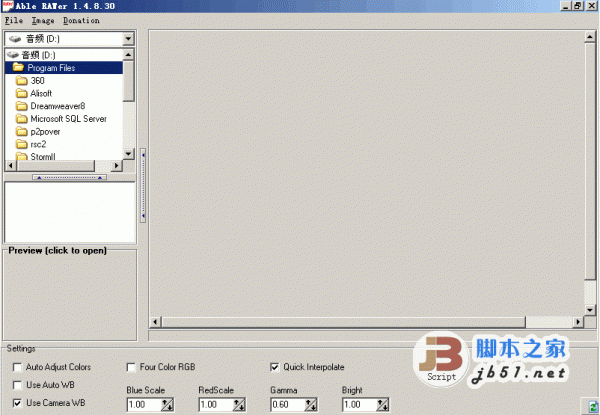Click the RedScale spinner arrows

point(239,405)
